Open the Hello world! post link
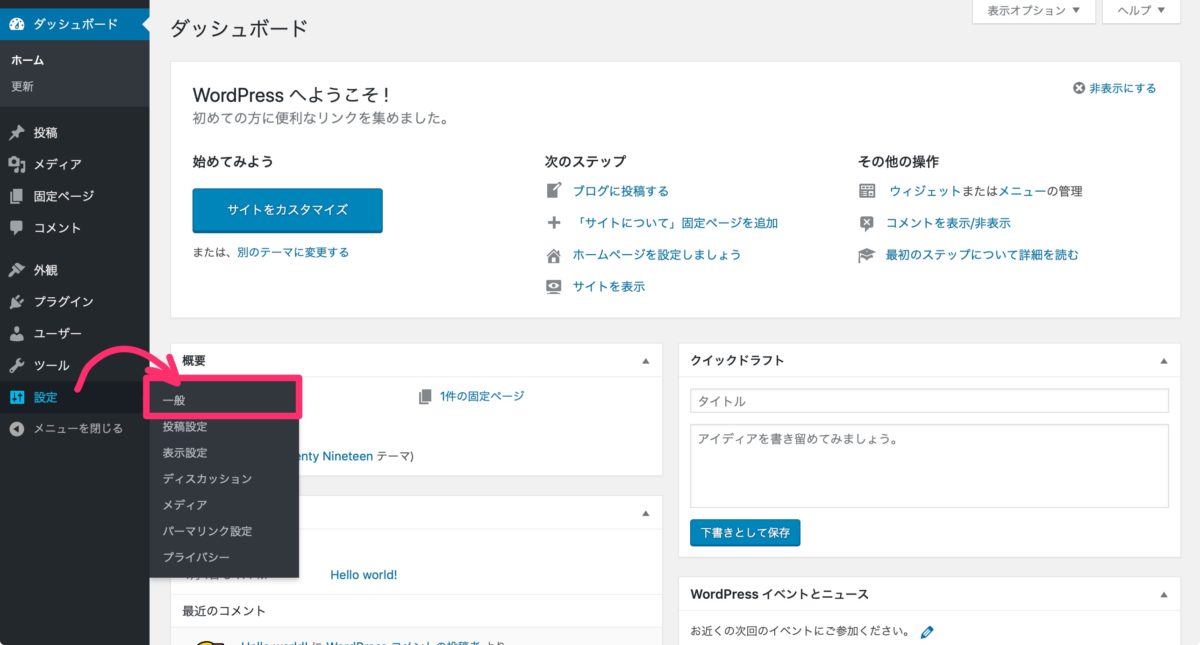Screen dimensions: 1200x645 (364, 575)
